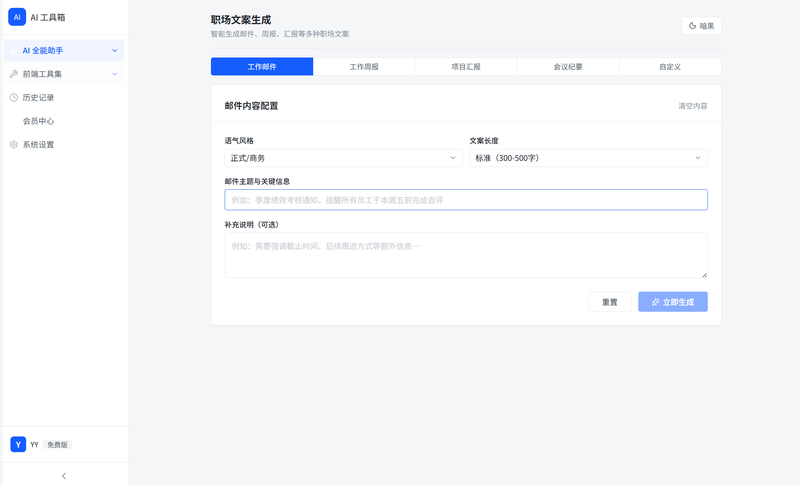Click the 免费版 badge

pyautogui.click(x=57, y=445)
